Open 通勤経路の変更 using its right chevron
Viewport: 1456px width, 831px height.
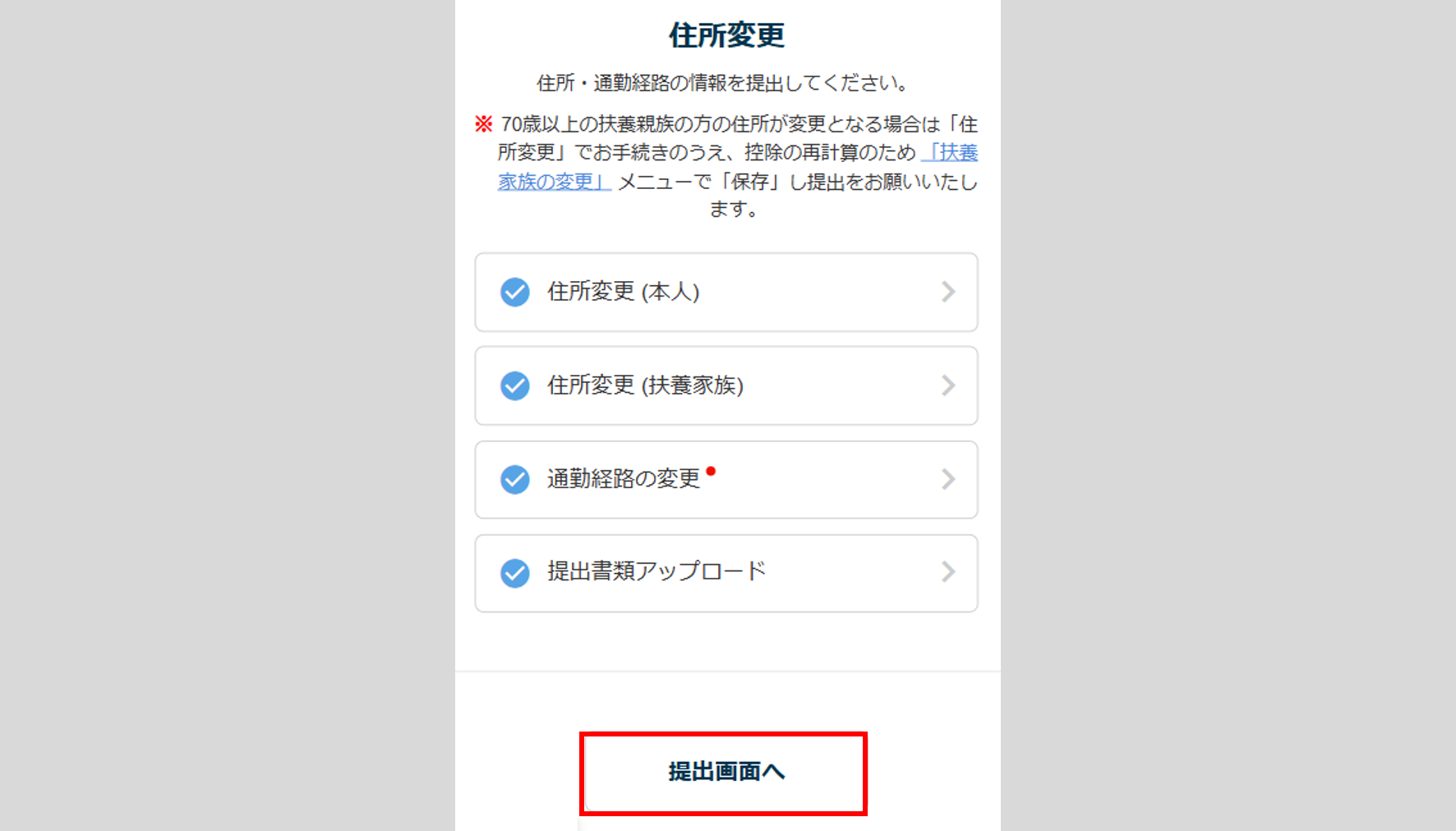(948, 479)
